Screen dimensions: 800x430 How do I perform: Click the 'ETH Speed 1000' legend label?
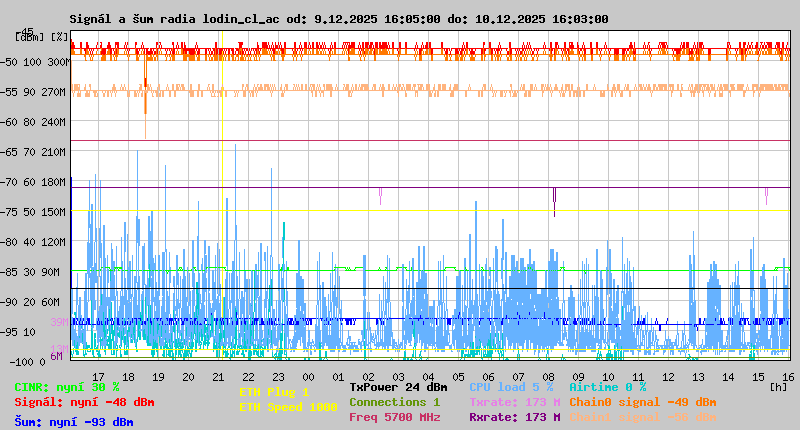click(288, 407)
